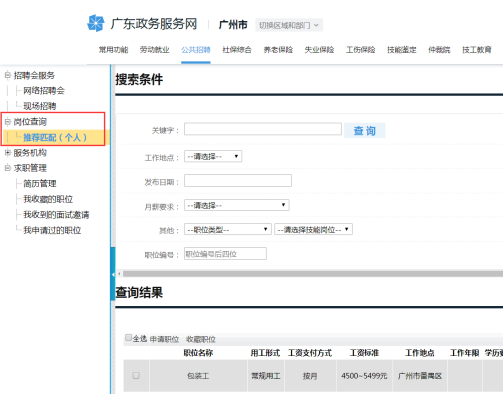Click the 广东政务服务网 logo icon
Image resolution: width=504 pixels, height=394 pixels.
(96, 23)
